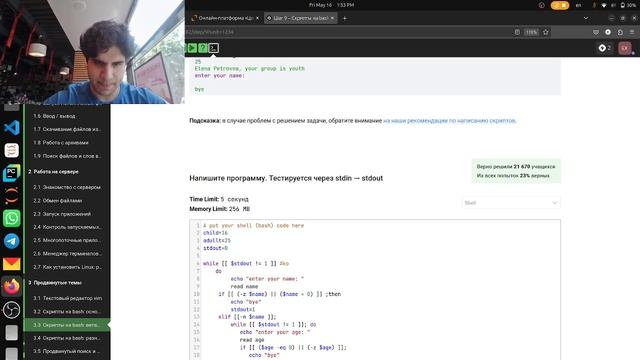Viewport: 640px width, 360px height.
Task: Select the 'Шаг 9 – Скрипты на bash' tab
Action: (x=300, y=18)
